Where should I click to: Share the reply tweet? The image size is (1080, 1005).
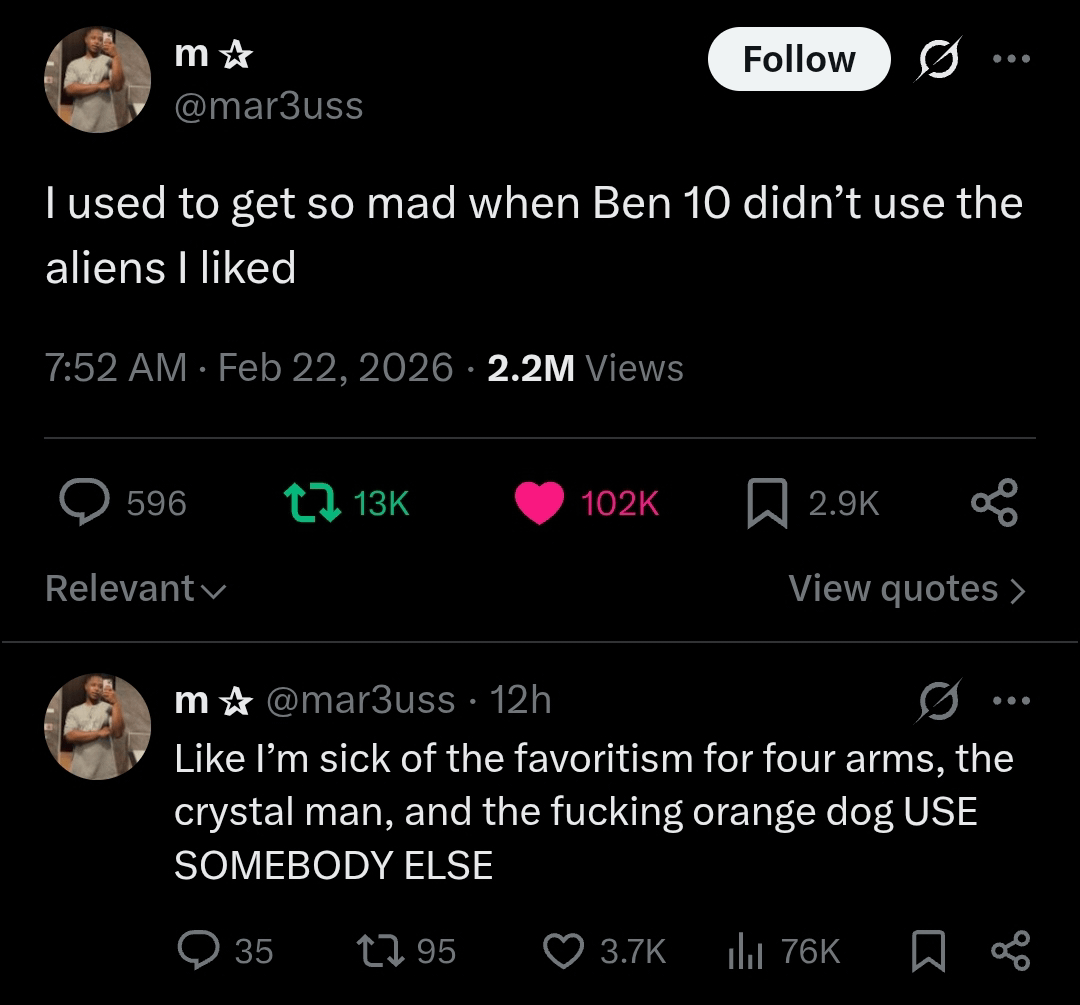pos(1010,950)
